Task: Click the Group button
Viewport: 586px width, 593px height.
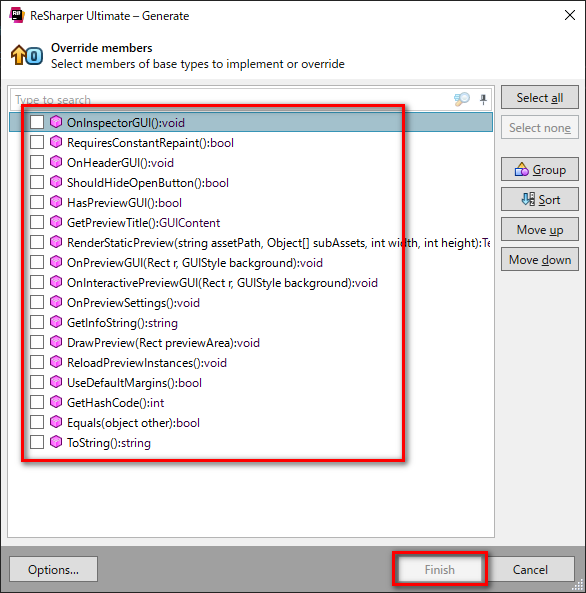Action: [540, 169]
